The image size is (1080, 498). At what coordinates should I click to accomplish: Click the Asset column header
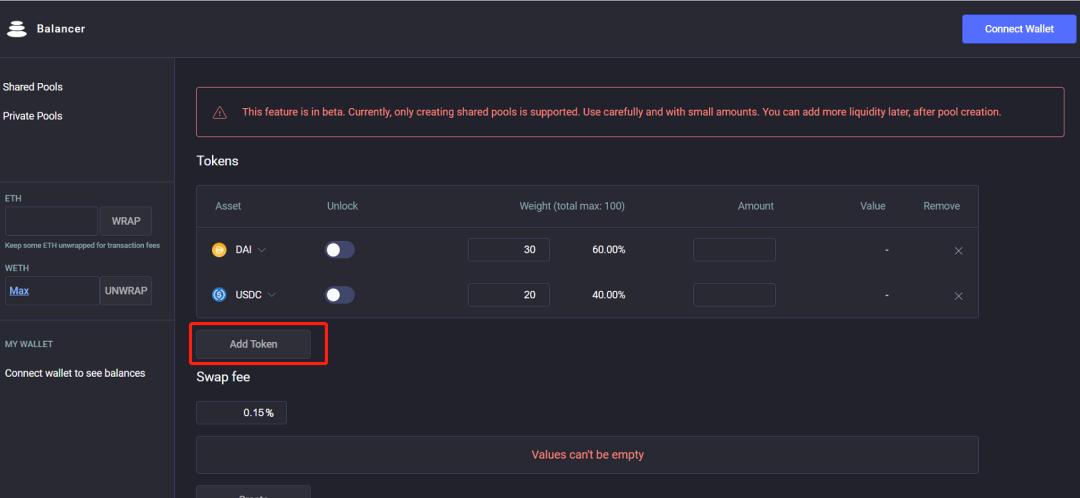(228, 206)
